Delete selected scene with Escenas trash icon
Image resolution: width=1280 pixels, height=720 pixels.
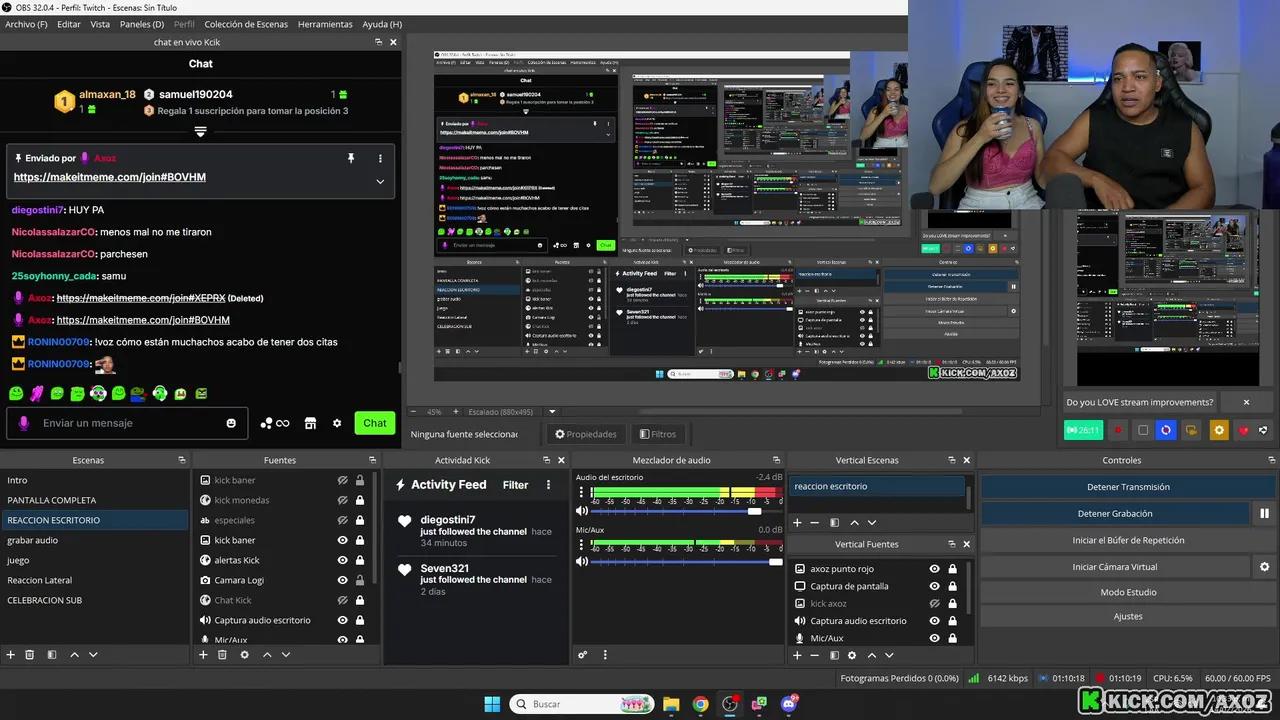(x=30, y=655)
